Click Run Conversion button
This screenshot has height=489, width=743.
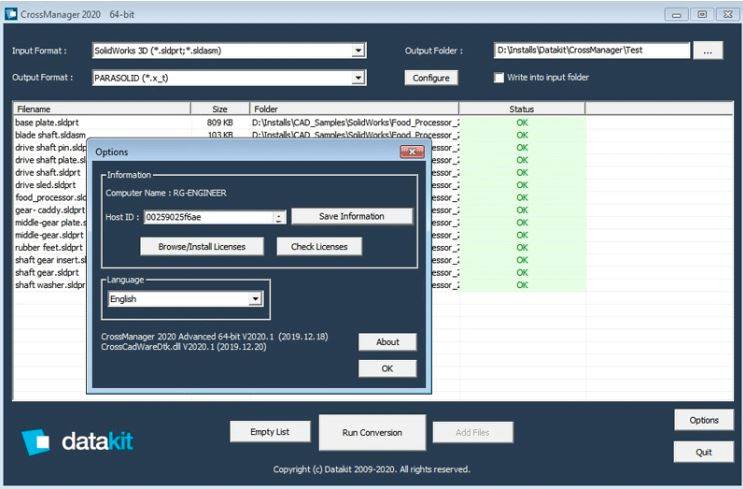[x=372, y=432]
